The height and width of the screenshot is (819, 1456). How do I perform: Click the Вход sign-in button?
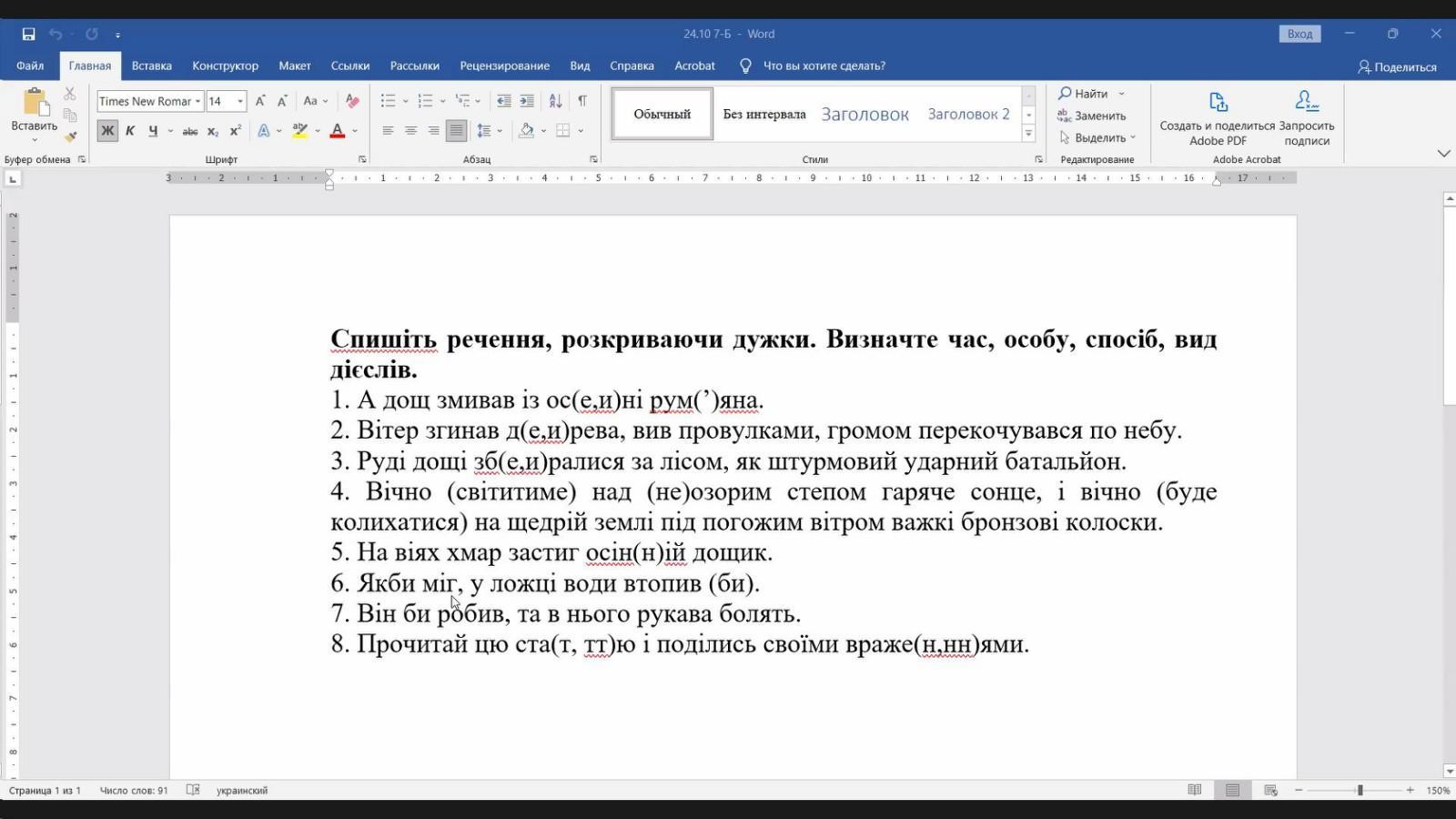click(1299, 34)
